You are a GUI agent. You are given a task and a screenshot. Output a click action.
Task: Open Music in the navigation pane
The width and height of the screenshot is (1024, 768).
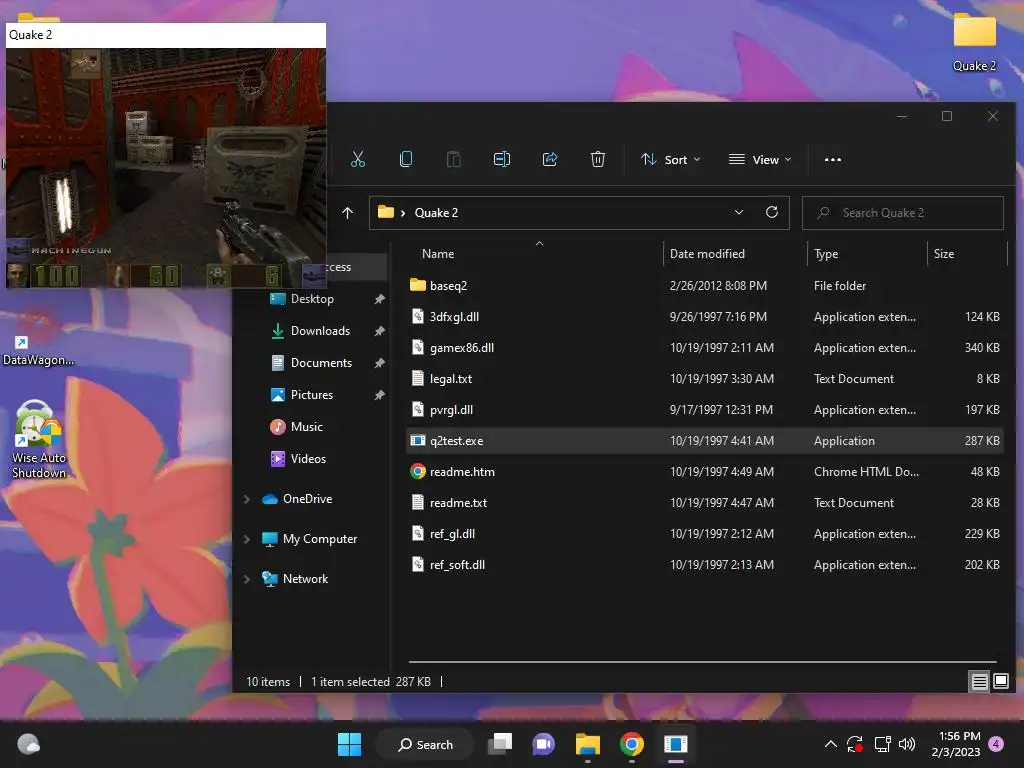[306, 427]
